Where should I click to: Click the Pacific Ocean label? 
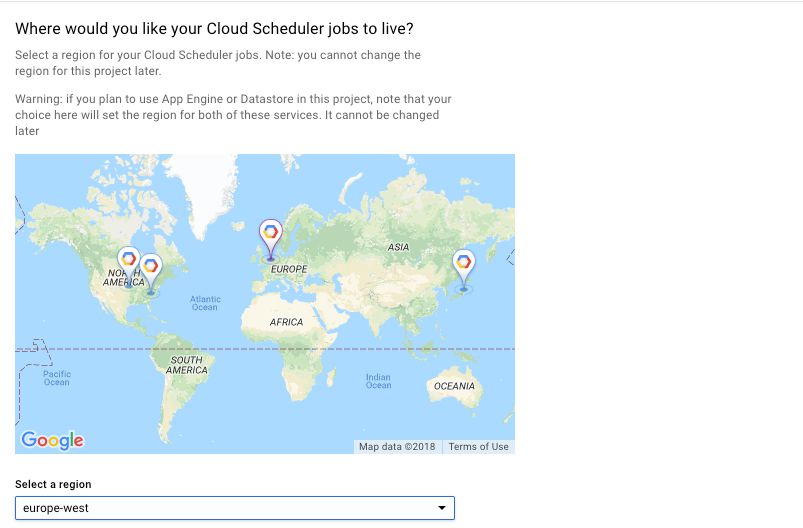pyautogui.click(x=57, y=378)
